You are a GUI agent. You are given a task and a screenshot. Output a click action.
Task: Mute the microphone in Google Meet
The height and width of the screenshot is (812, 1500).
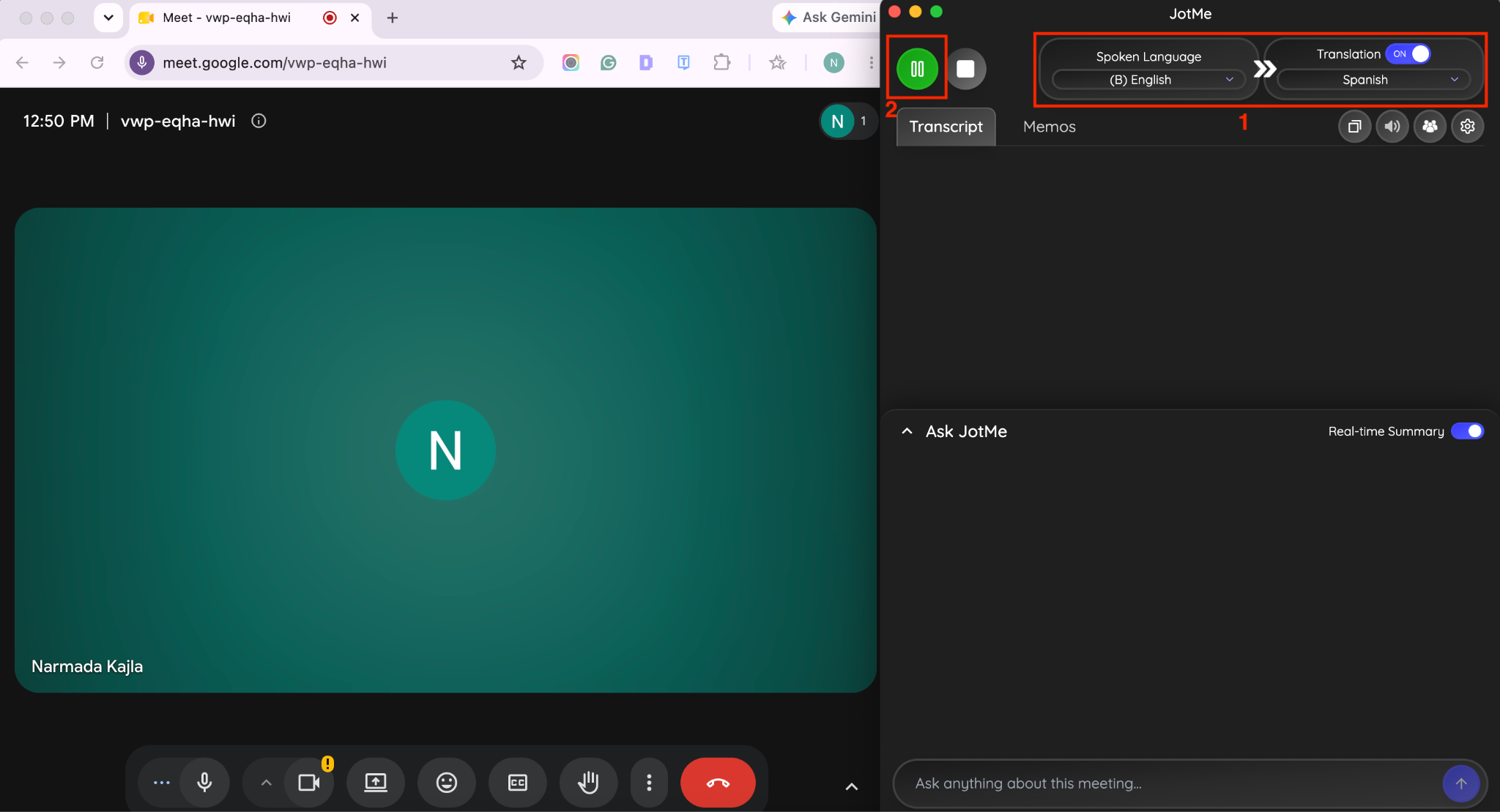[204, 783]
